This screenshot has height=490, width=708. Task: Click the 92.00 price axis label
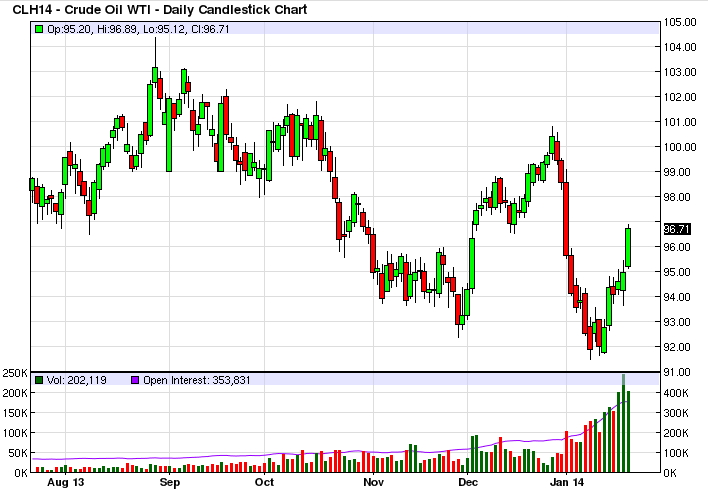pyautogui.click(x=677, y=347)
